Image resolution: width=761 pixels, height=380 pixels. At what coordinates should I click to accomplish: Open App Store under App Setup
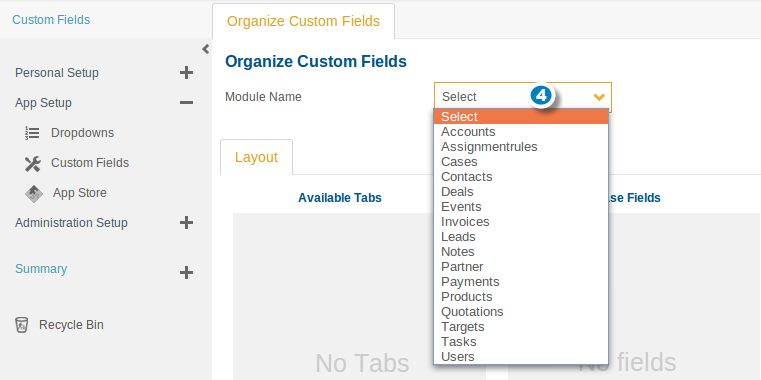[x=80, y=193]
